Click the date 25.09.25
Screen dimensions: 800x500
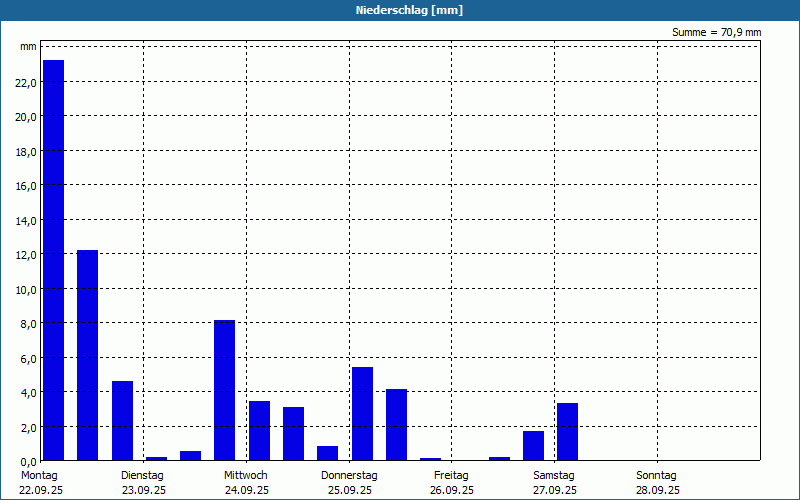point(349,490)
